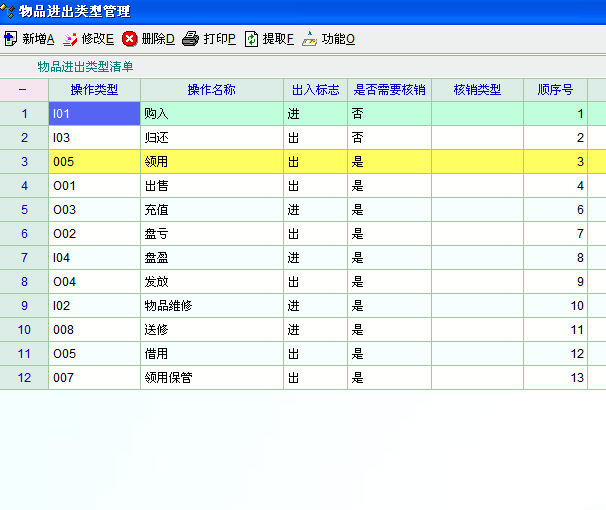The width and height of the screenshot is (606, 510).
Task: Click the 修改E edit icon
Action: pyautogui.click(x=70, y=39)
